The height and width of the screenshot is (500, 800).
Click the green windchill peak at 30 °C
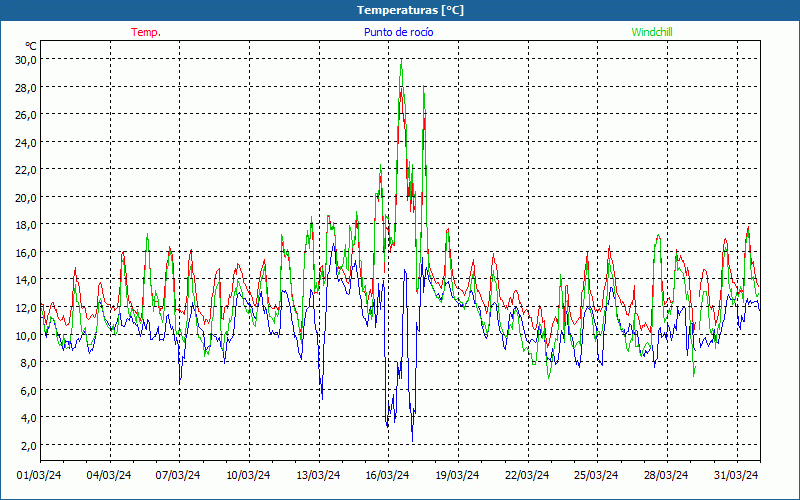tap(402, 60)
